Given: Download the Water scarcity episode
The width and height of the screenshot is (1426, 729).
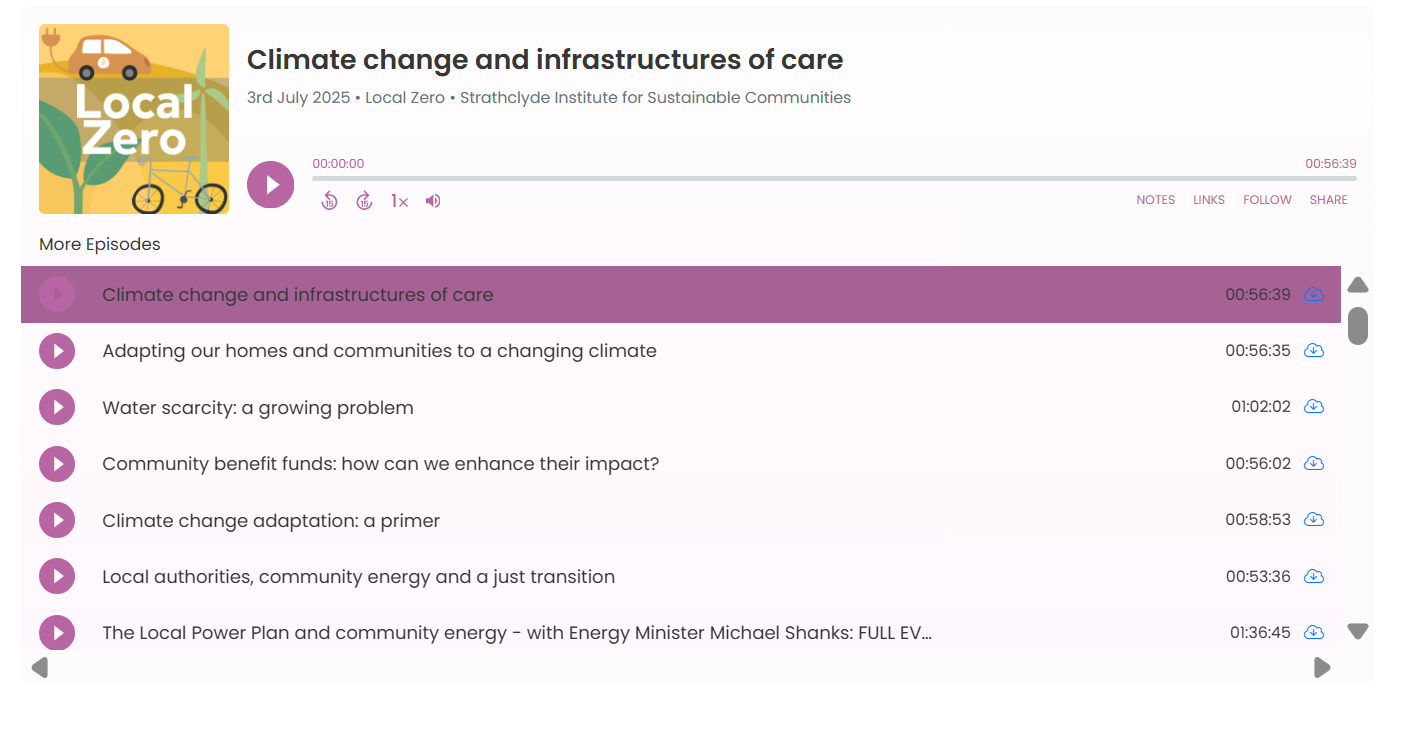Looking at the screenshot, I should [1314, 407].
